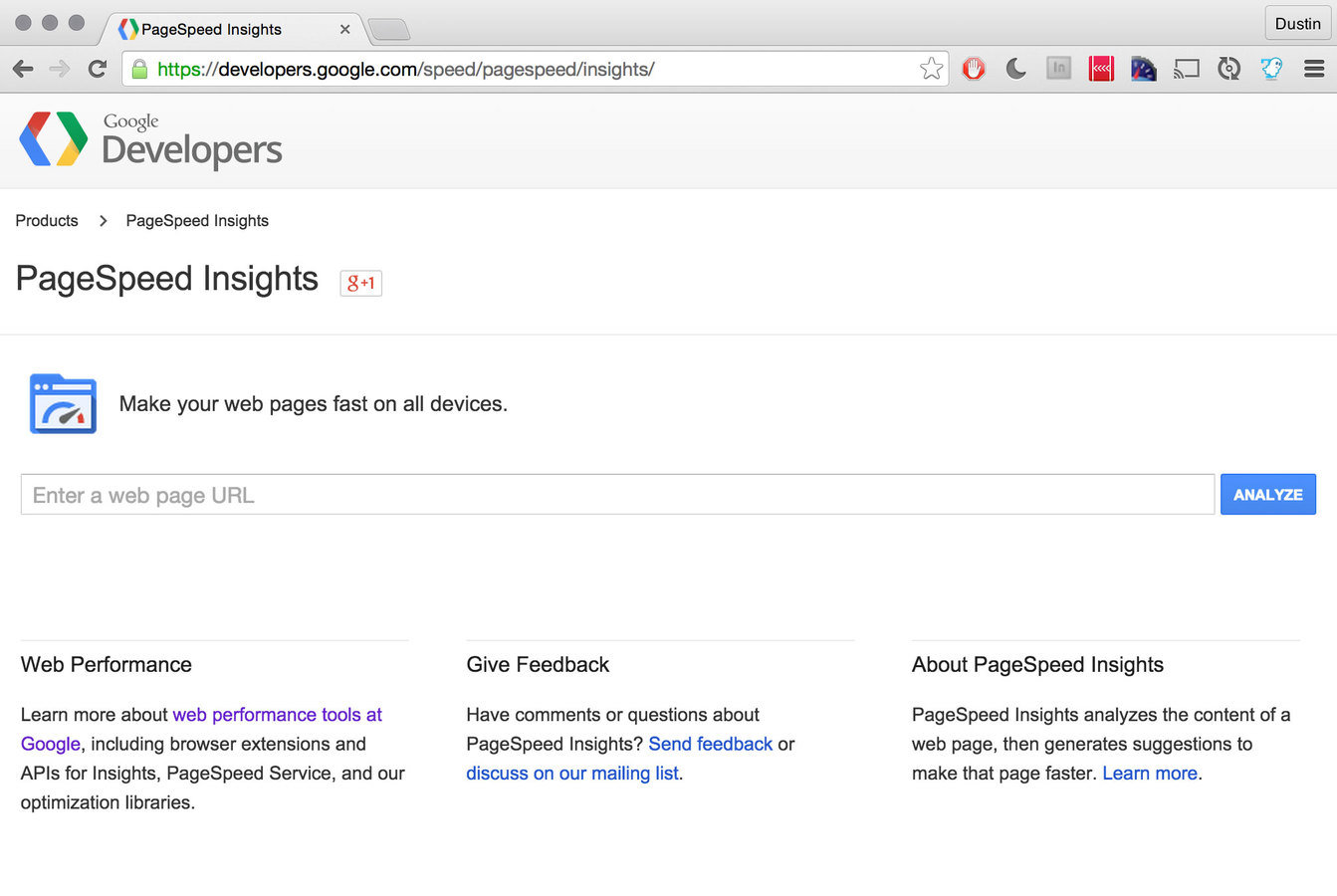1337x896 pixels.
Task: Click the PageSpeed Insights gauge icon
Action: click(x=63, y=403)
